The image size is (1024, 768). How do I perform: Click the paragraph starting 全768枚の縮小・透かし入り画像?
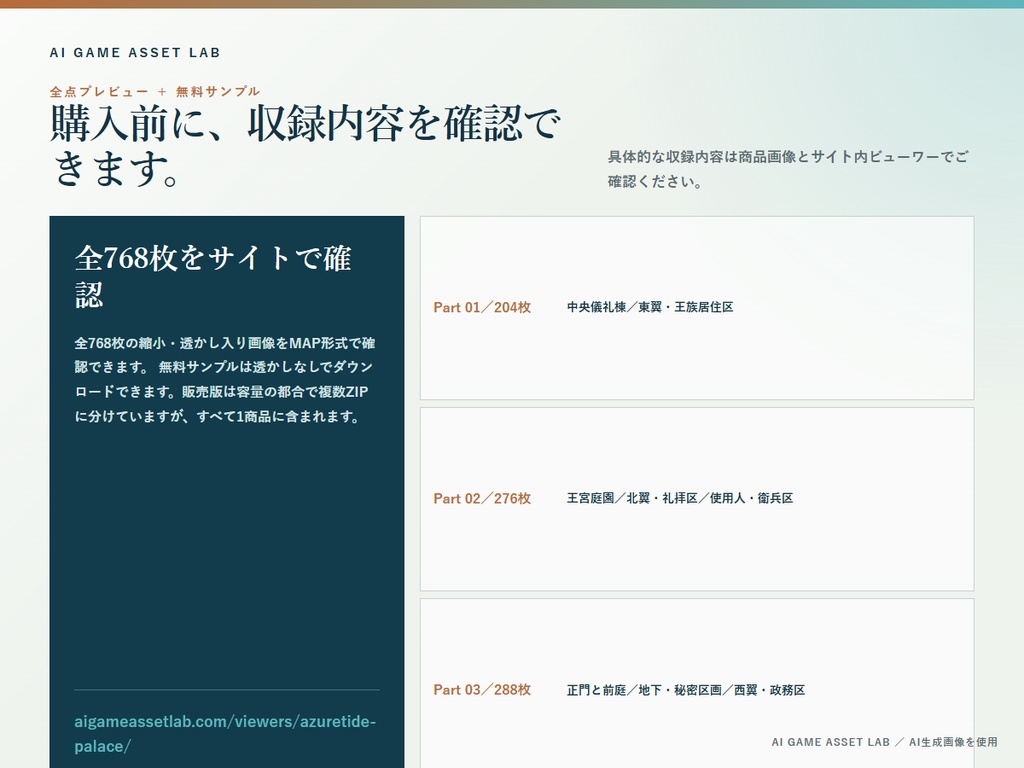tap(225, 379)
